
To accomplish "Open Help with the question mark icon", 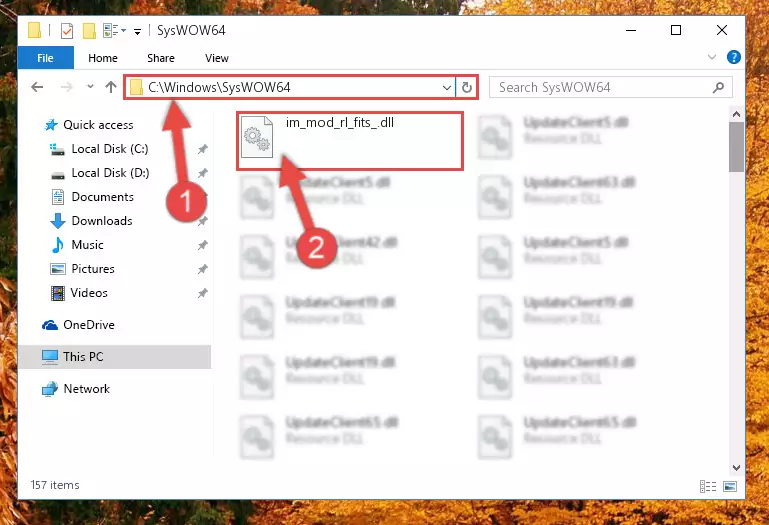I will (734, 57).
